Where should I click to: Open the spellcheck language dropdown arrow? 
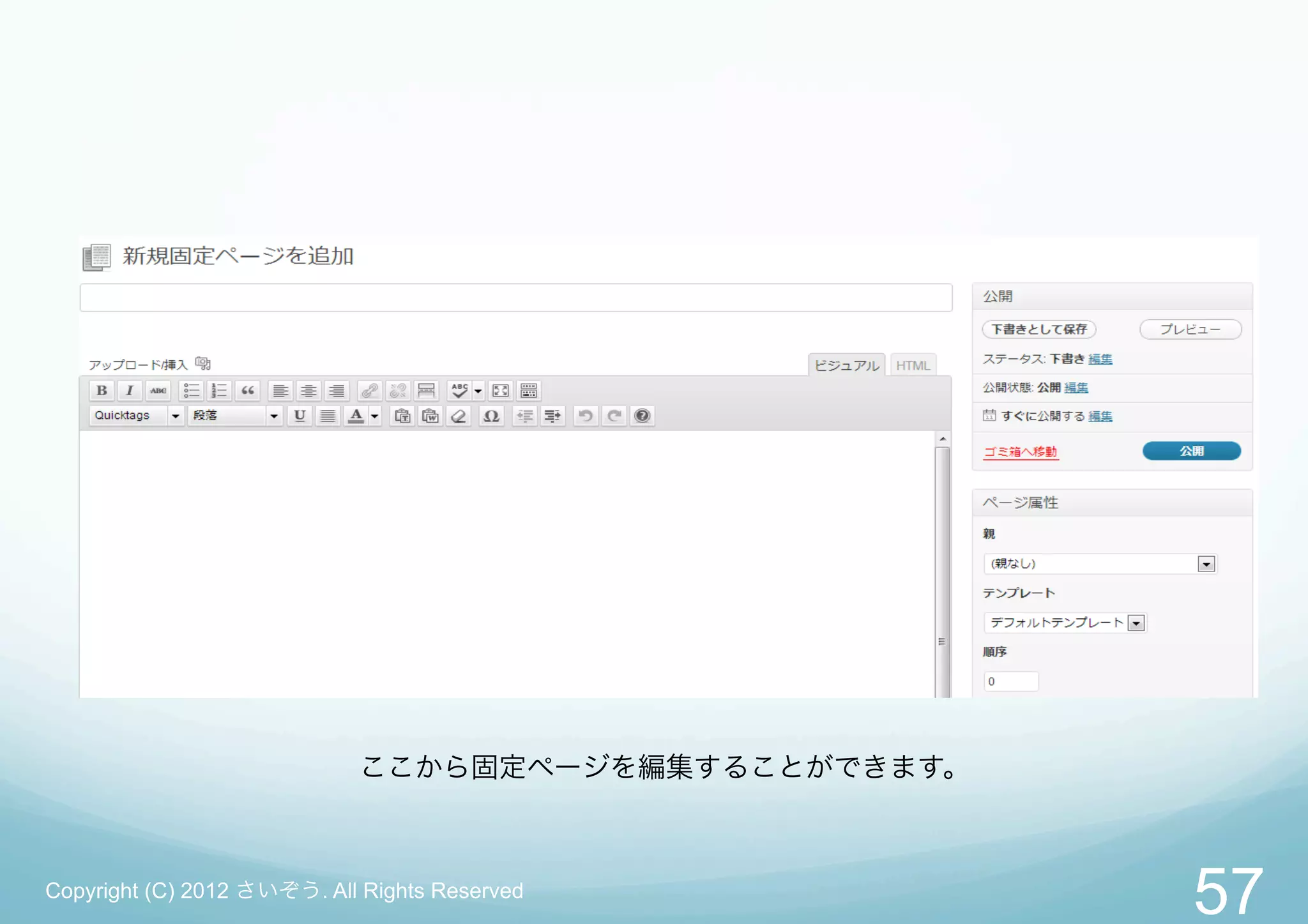click(x=478, y=390)
